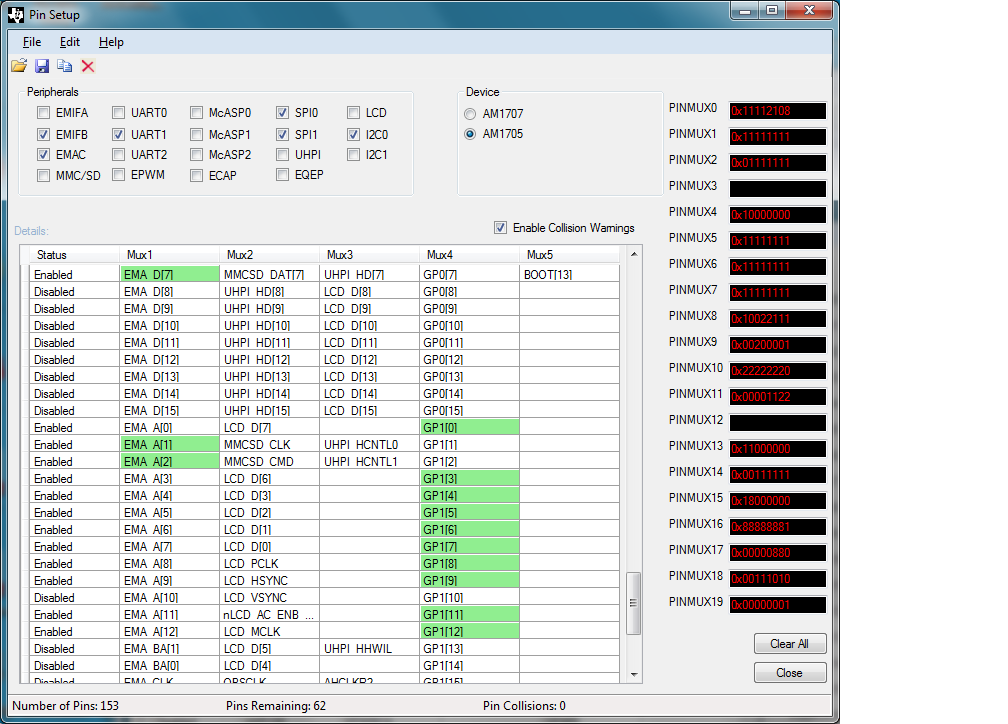Click the Pin Collisions status text

pyautogui.click(x=524, y=705)
